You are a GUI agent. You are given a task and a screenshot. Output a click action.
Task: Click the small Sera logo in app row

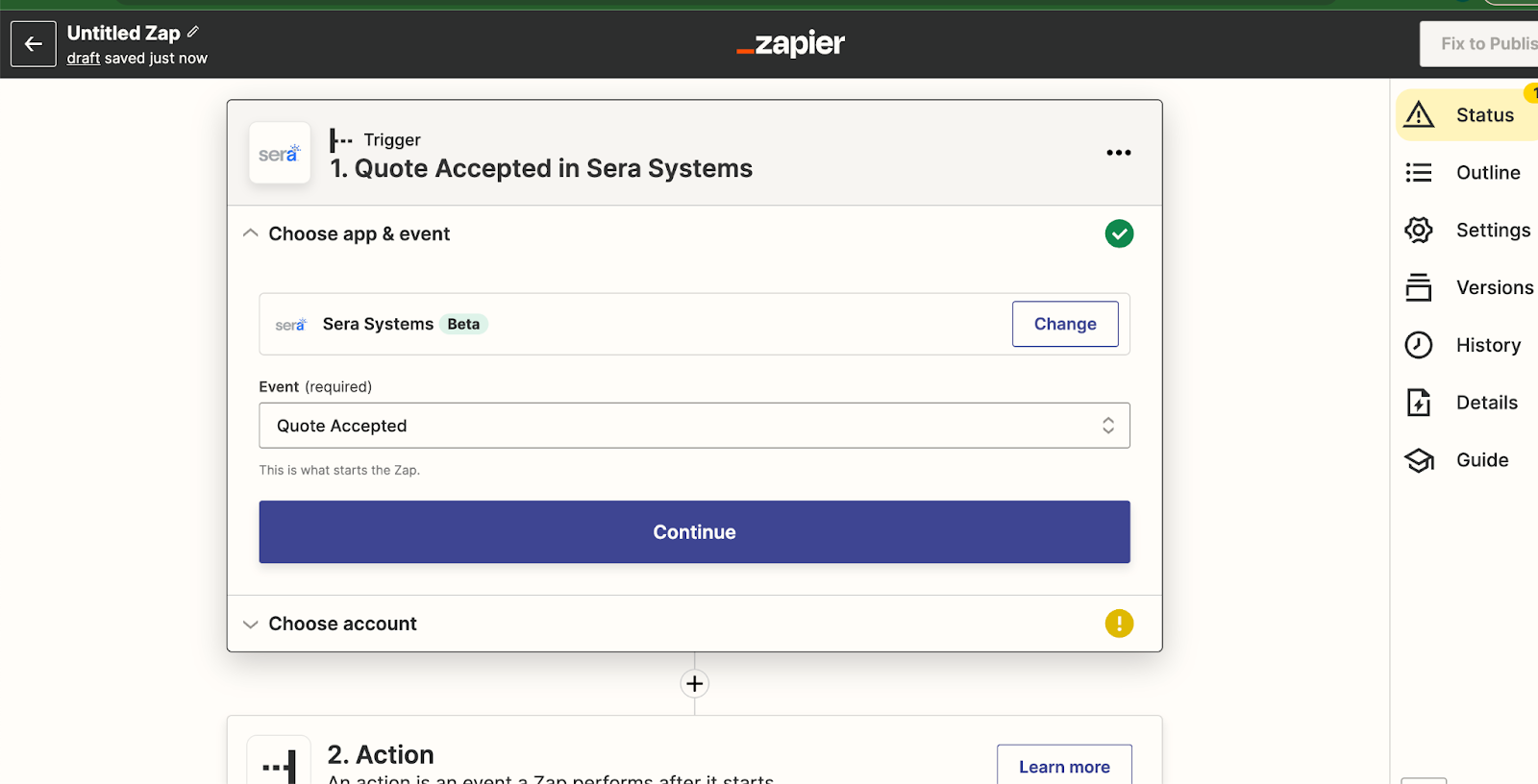(290, 325)
